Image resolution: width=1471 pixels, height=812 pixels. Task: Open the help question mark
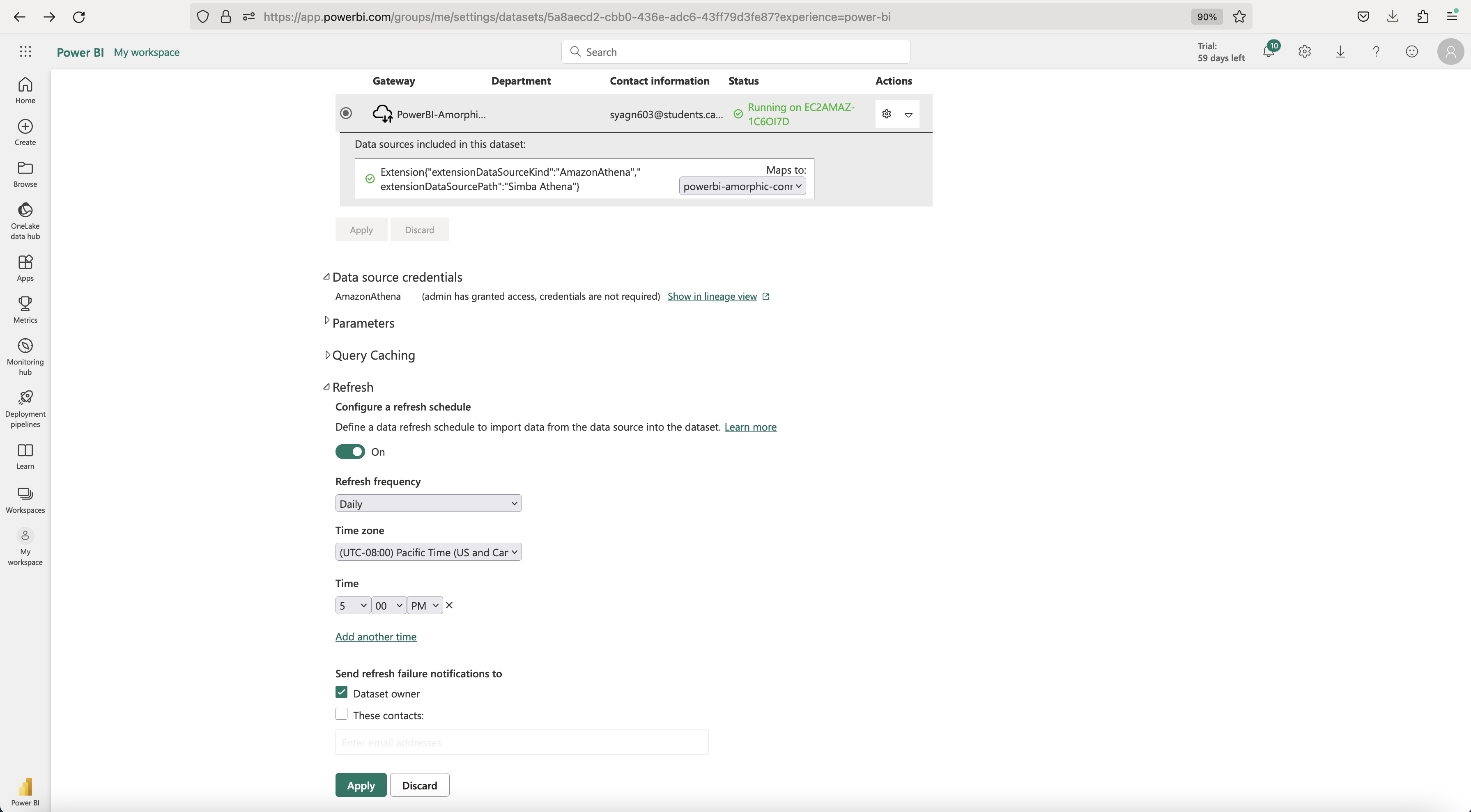(x=1376, y=51)
